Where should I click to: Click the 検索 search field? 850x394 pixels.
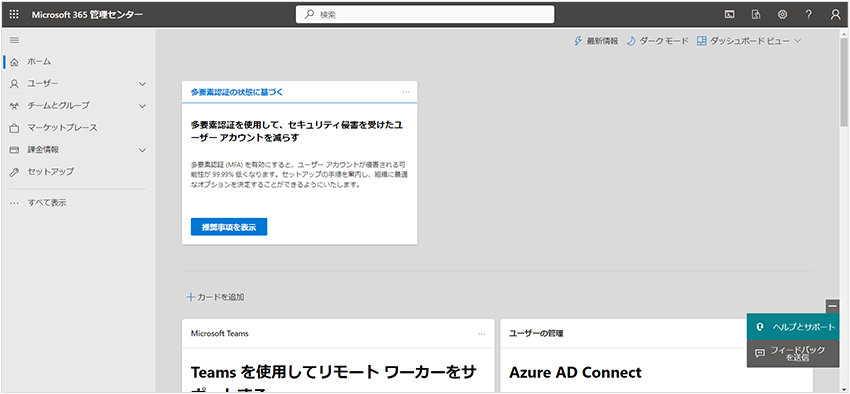[425, 15]
